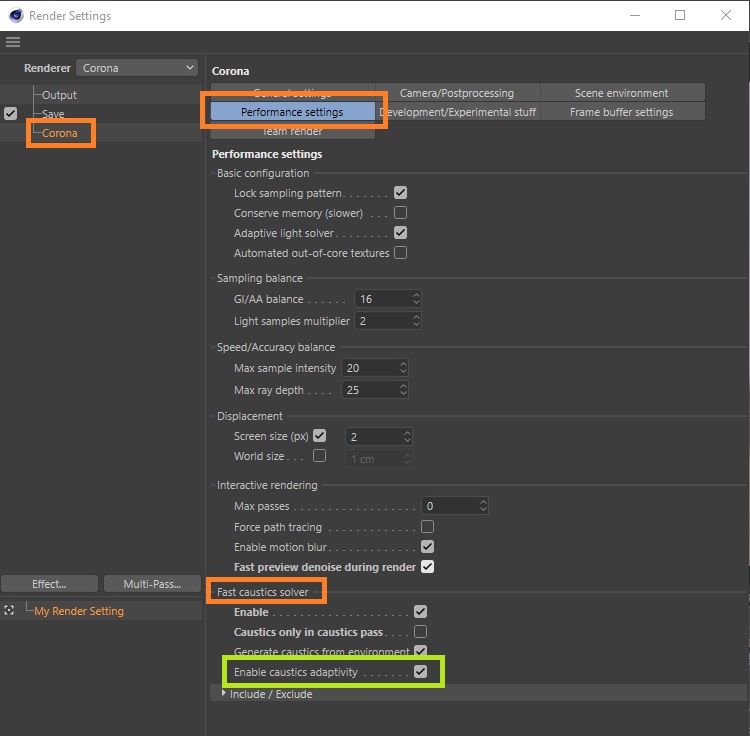The width and height of the screenshot is (750, 736).
Task: Toggle Enable caustics adaptivity checkbox
Action: 420,671
